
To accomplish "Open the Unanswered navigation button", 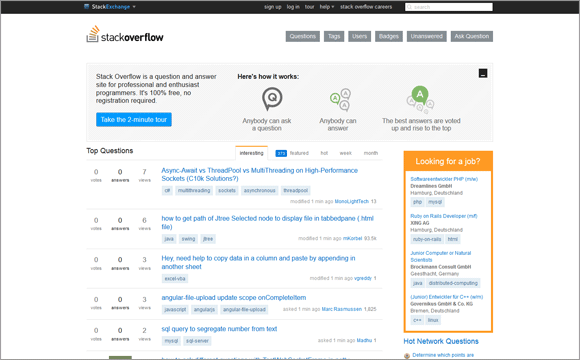I will [426, 36].
